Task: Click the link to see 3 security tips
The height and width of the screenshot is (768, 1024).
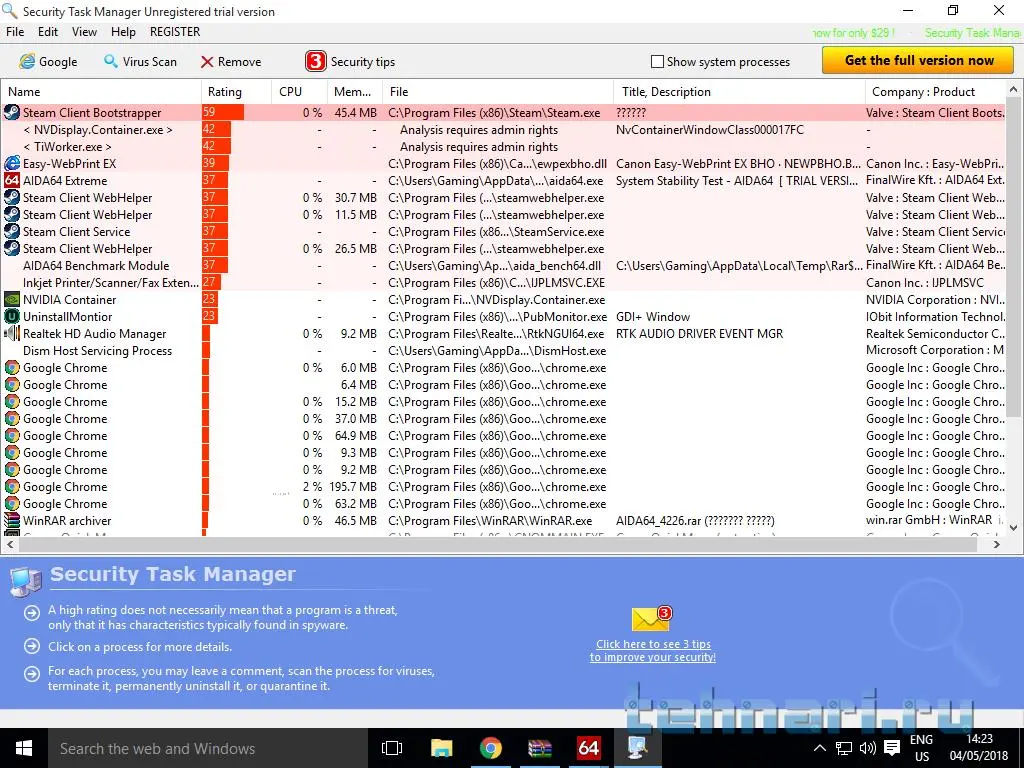Action: (653, 650)
